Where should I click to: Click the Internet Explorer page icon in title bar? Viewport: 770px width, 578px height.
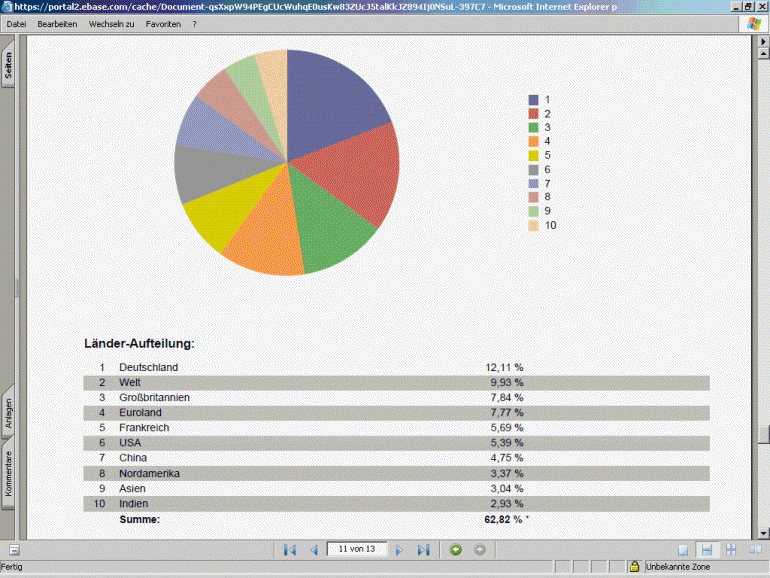pos(6,6)
